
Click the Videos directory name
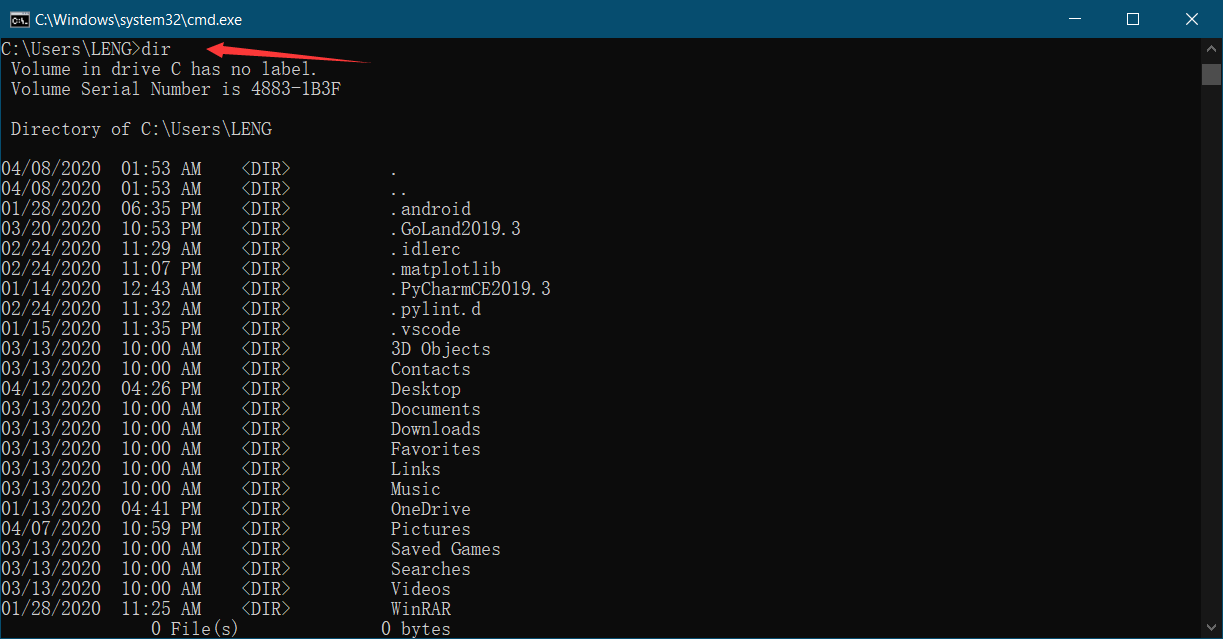(421, 589)
